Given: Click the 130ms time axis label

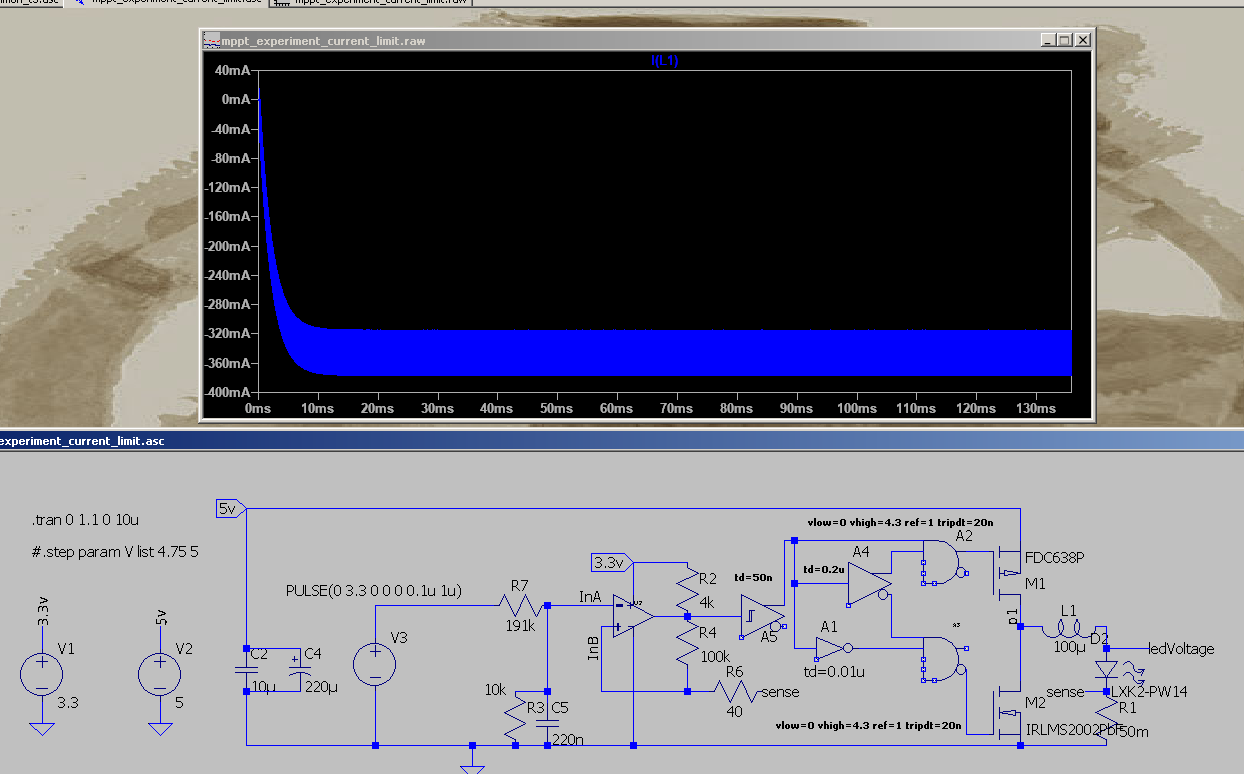Looking at the screenshot, I should 1035,408.
